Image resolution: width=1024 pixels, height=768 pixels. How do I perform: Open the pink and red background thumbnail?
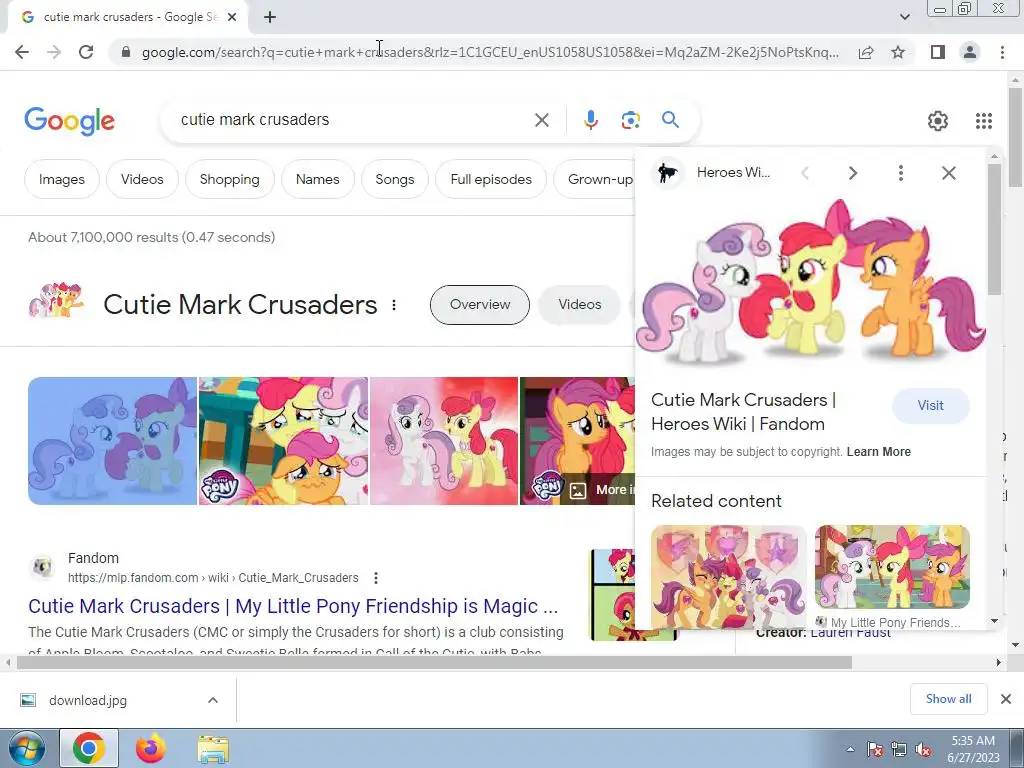tap(444, 441)
